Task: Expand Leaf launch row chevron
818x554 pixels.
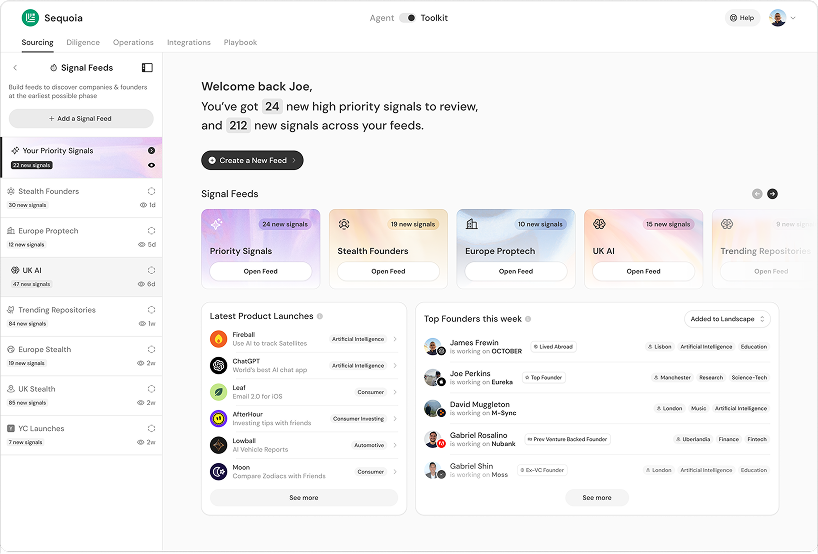Action: (x=395, y=392)
